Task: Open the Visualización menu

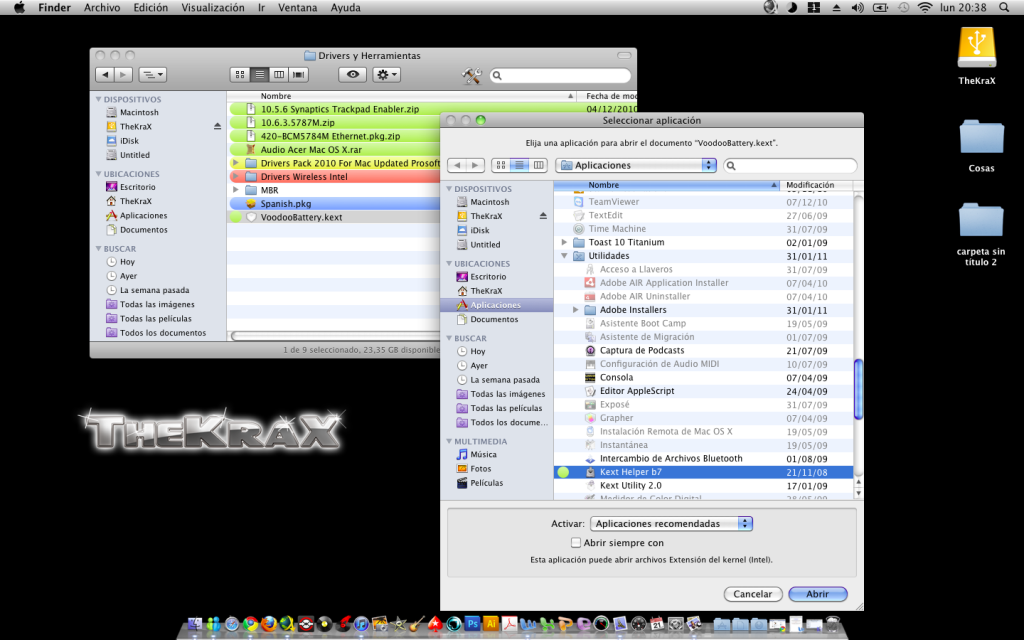Action: 213,8
